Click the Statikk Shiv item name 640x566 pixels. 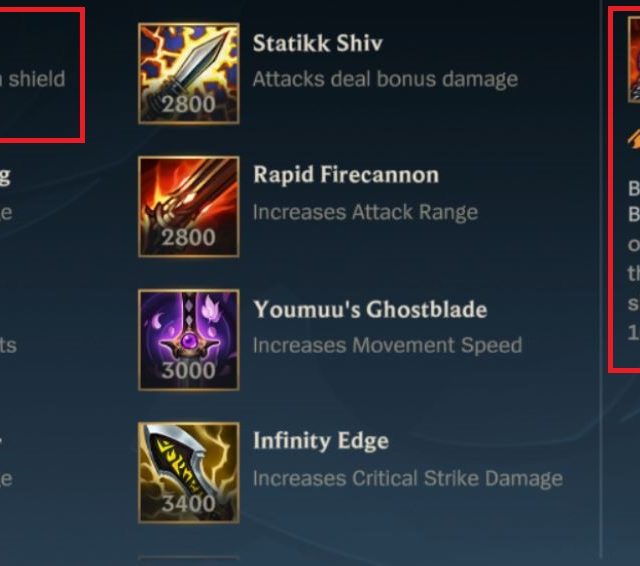pos(318,43)
